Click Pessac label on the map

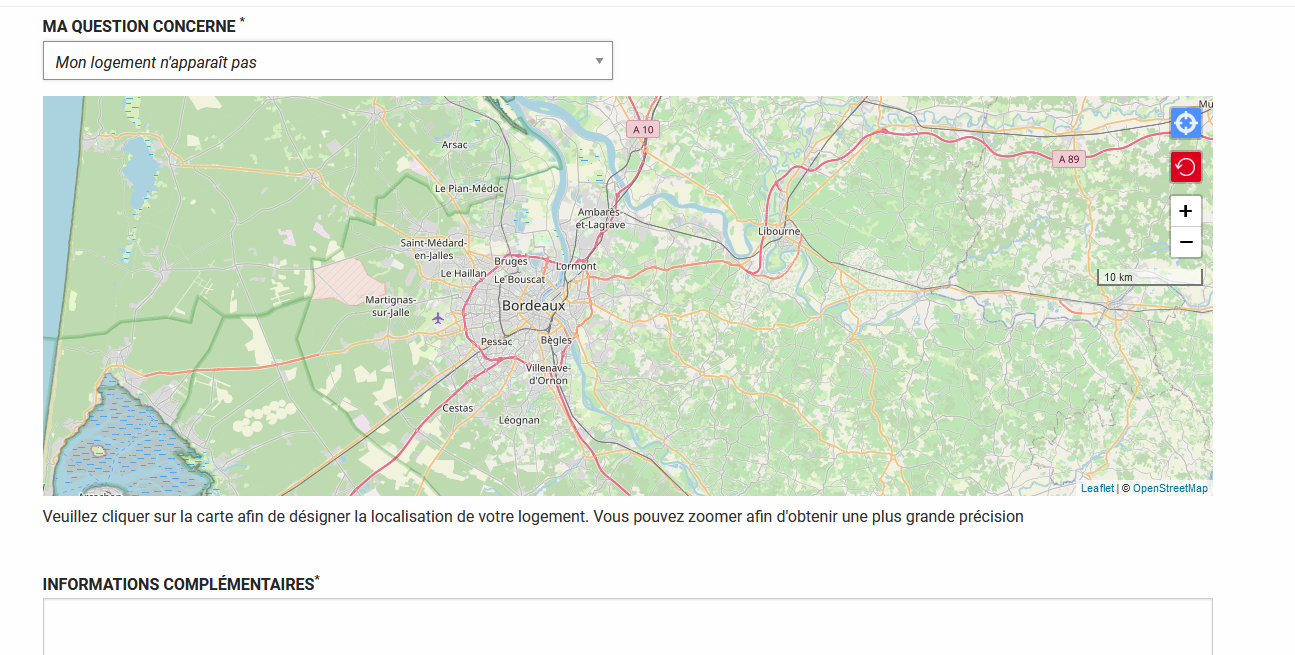click(x=496, y=342)
